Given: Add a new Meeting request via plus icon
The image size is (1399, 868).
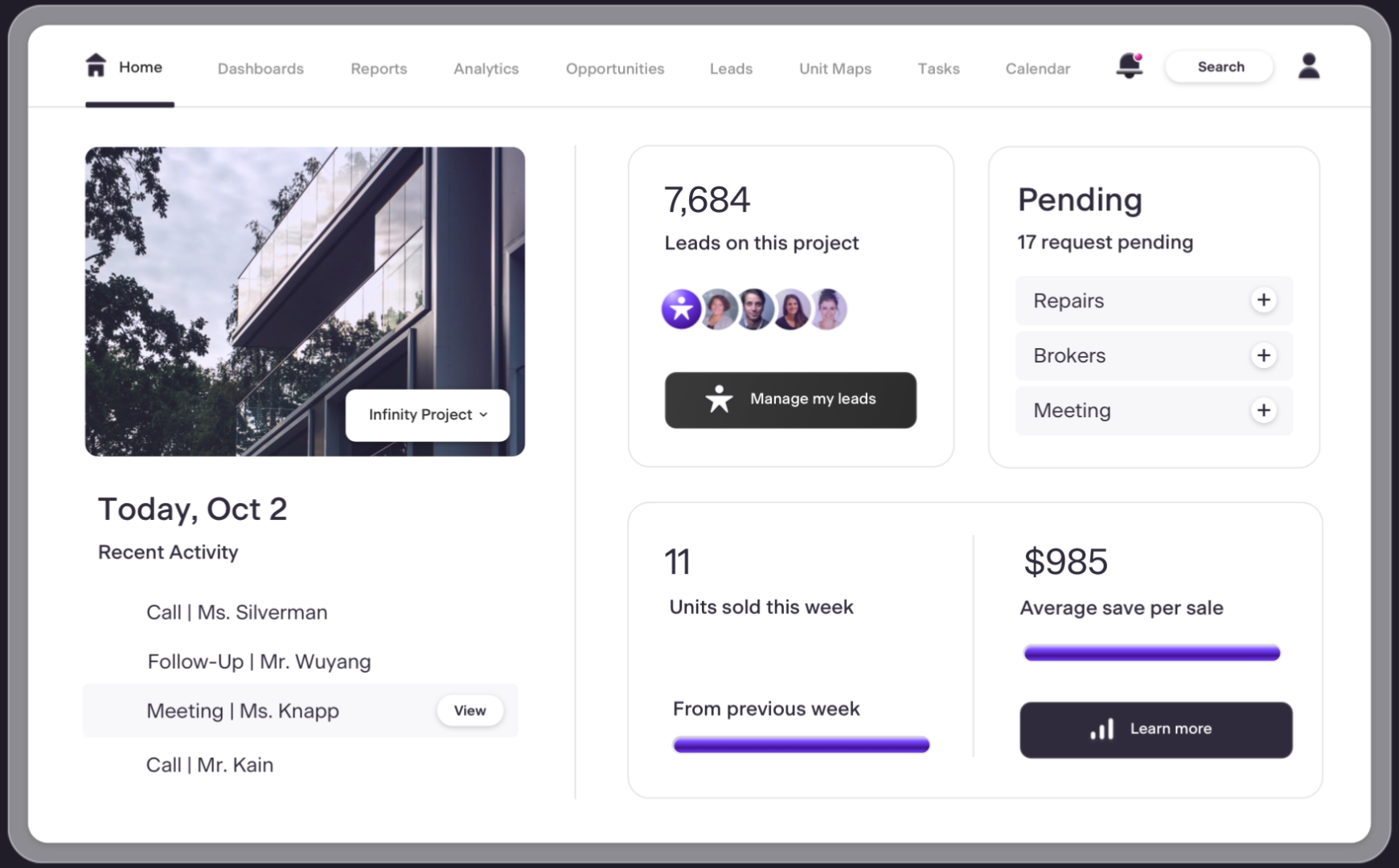Looking at the screenshot, I should click(x=1264, y=411).
